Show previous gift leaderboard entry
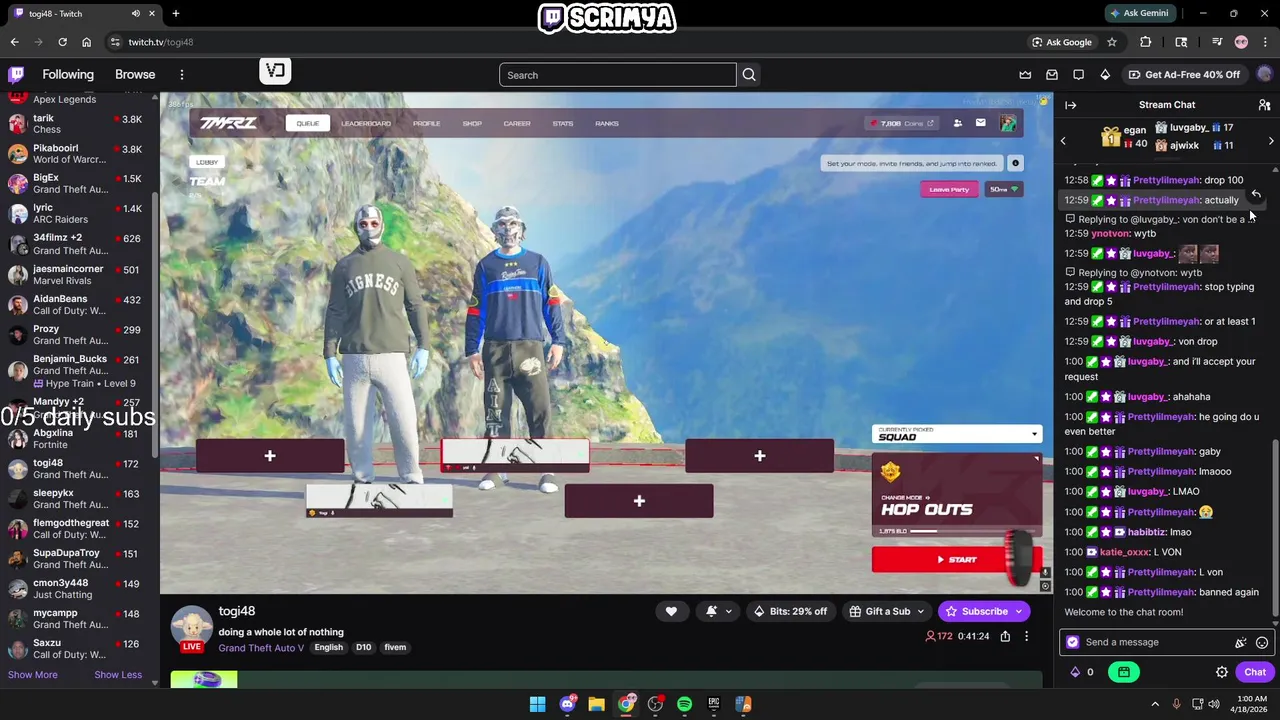 (x=1063, y=141)
